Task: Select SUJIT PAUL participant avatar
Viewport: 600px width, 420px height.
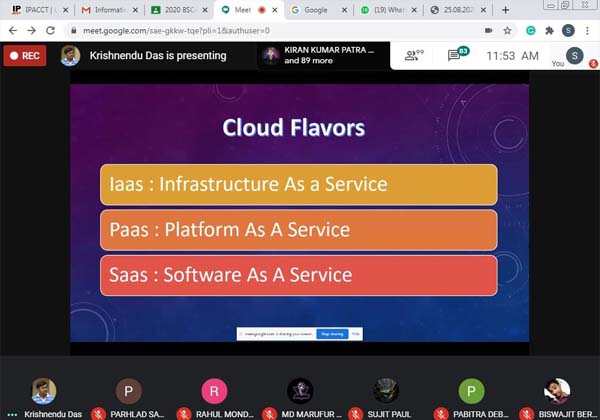Action: [x=386, y=391]
